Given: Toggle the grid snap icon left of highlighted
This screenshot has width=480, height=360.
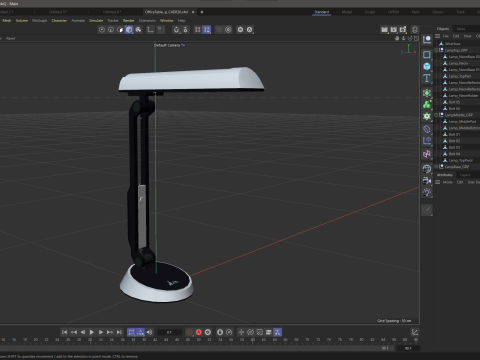Looking at the screenshot, I should point(198,30).
